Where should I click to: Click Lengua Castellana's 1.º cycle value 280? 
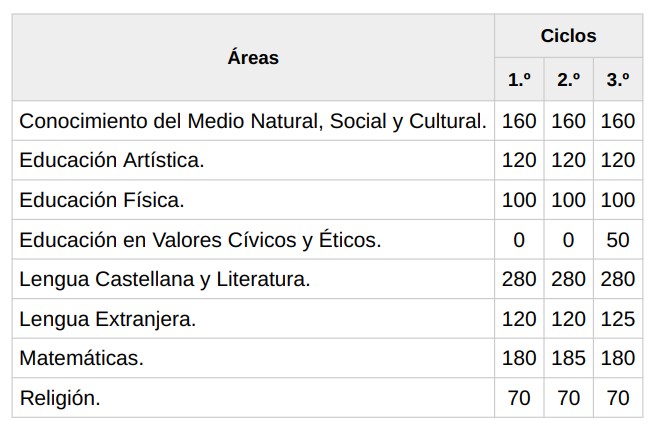(x=519, y=279)
